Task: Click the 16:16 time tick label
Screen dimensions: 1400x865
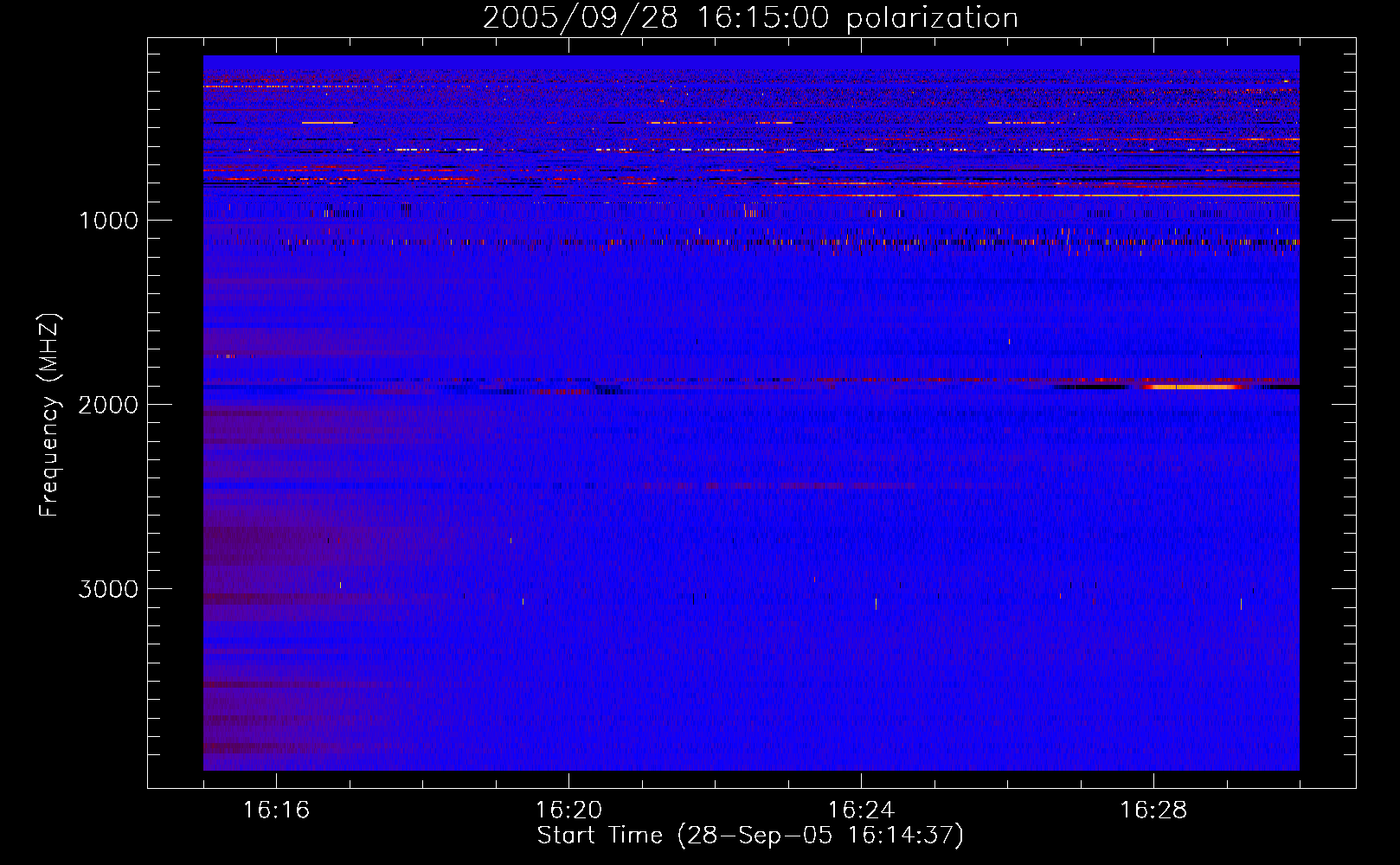Action: click(276, 811)
